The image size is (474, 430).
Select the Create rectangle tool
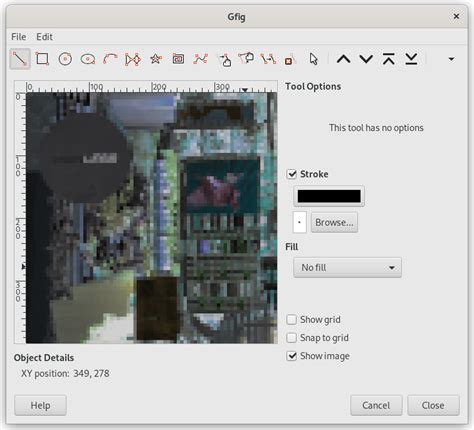[x=42, y=59]
